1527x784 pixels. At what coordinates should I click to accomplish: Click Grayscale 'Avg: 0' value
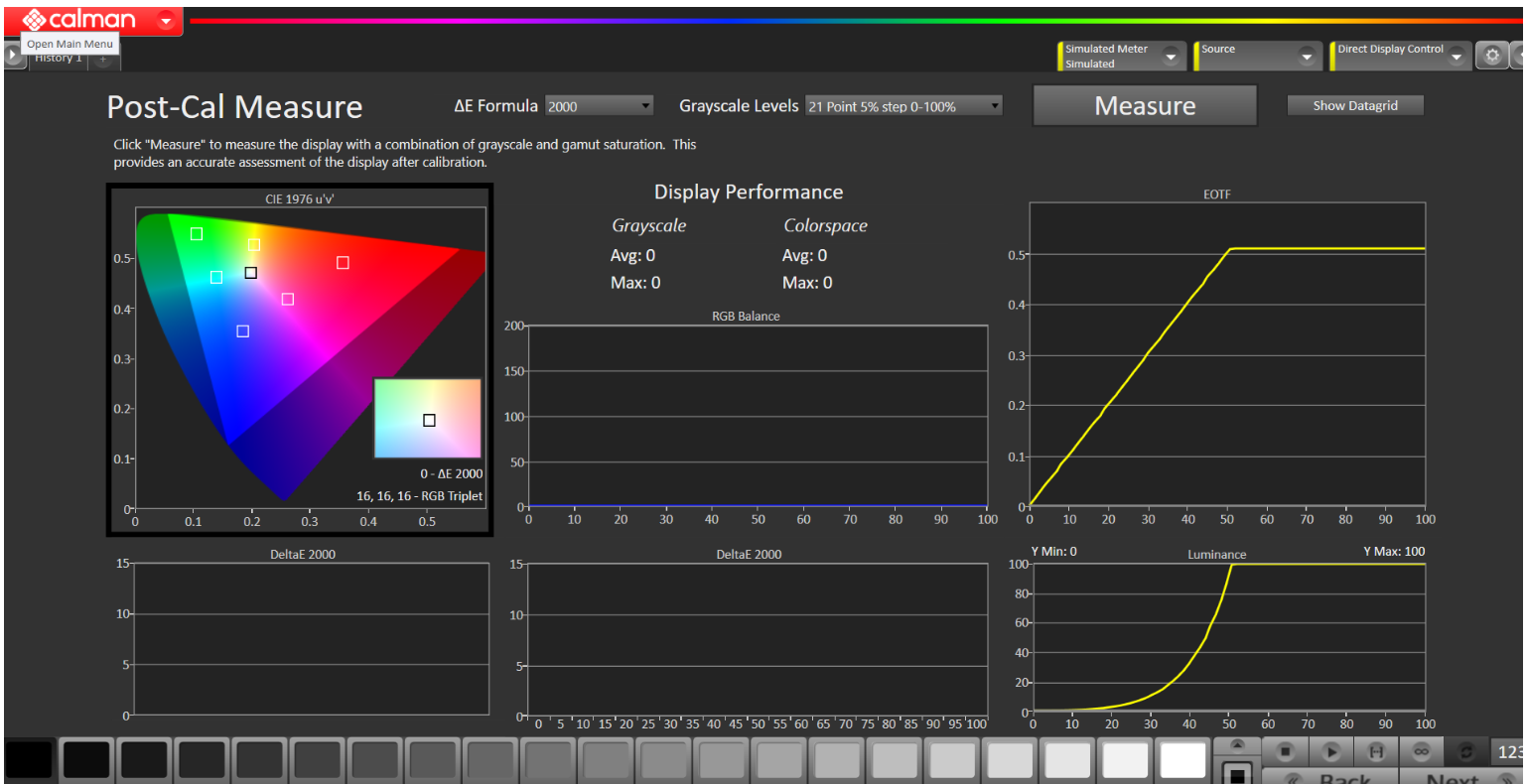(x=632, y=256)
